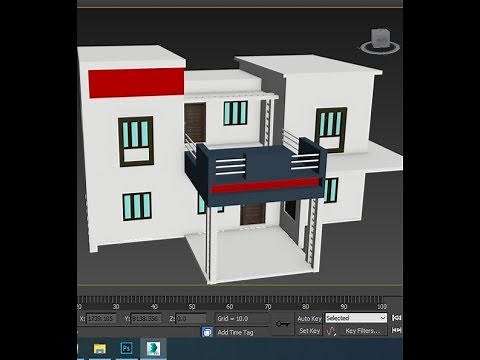Click the 3ds Max taskbar icon

[153, 349]
